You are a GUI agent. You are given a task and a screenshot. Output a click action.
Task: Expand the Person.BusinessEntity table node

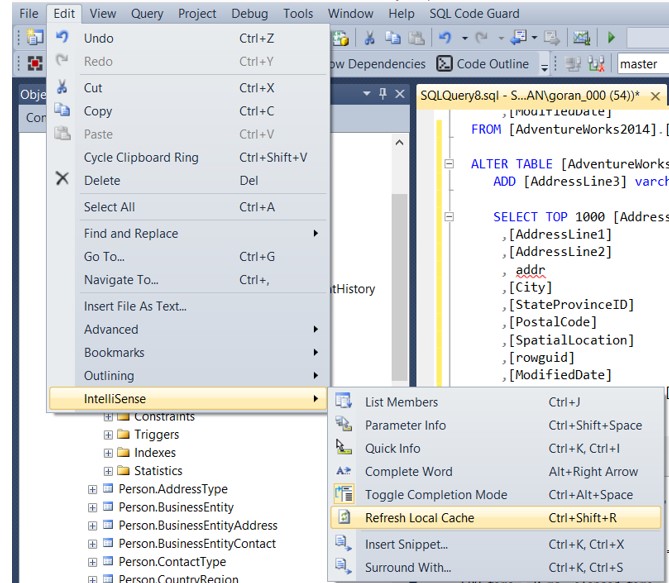click(x=92, y=508)
